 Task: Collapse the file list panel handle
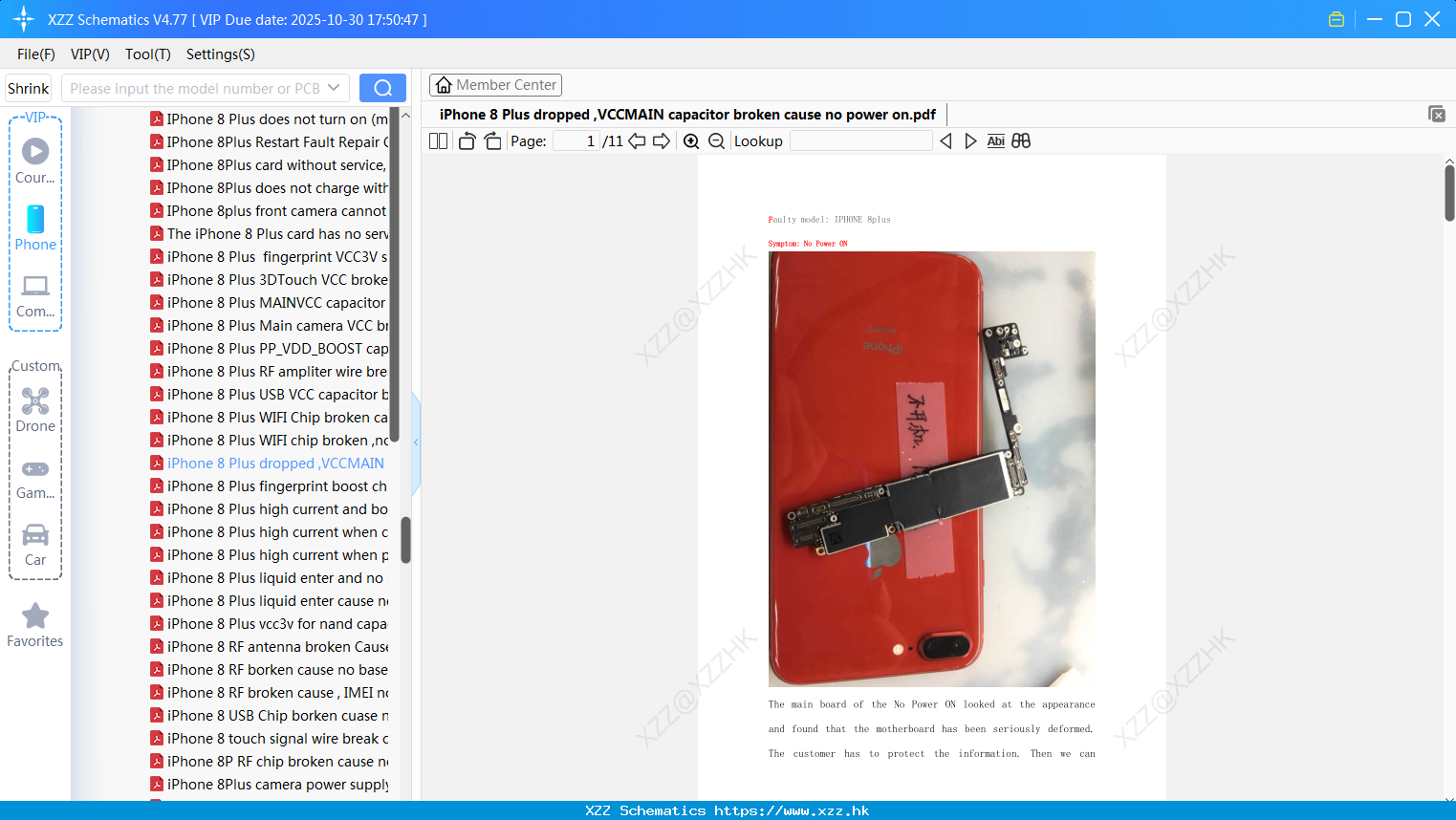pyautogui.click(x=416, y=442)
